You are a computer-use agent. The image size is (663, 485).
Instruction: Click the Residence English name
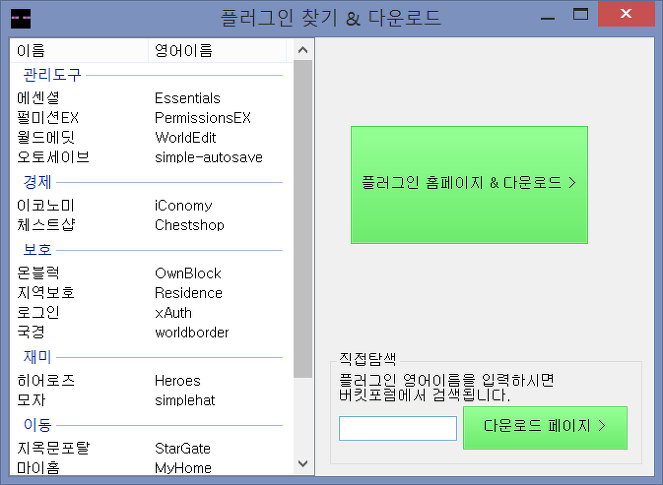pos(189,293)
